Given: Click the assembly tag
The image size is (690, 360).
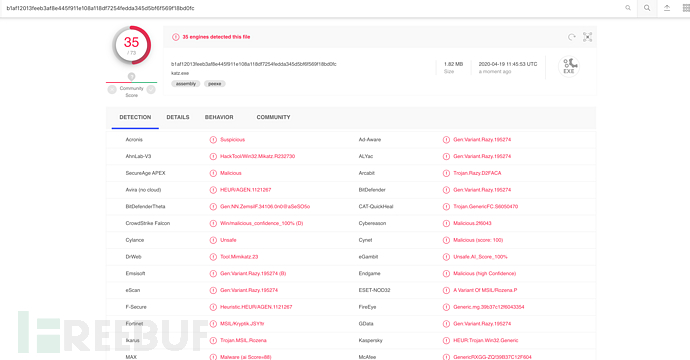Looking at the screenshot, I should pos(186,84).
